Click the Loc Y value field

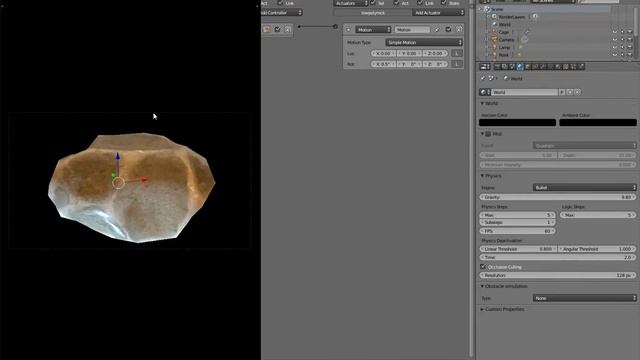coord(409,53)
